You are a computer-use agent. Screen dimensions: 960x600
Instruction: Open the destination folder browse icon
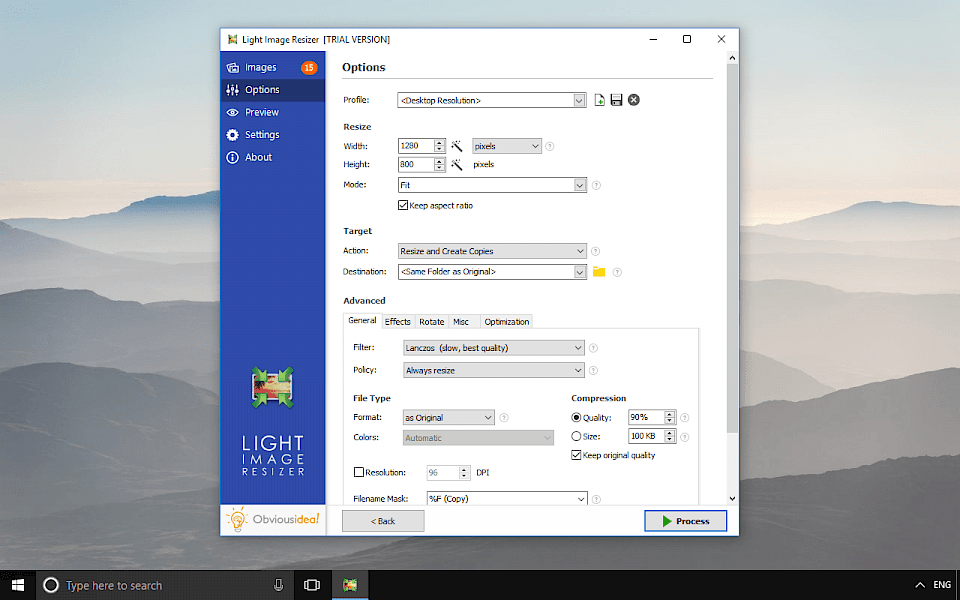(599, 271)
